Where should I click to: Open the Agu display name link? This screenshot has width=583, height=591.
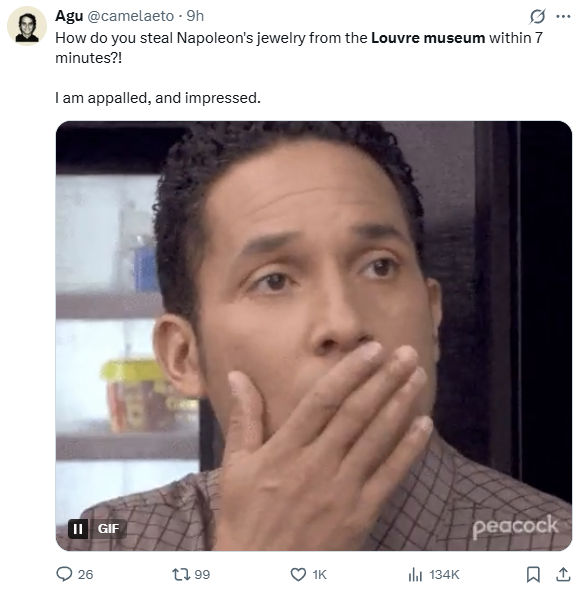tap(69, 16)
